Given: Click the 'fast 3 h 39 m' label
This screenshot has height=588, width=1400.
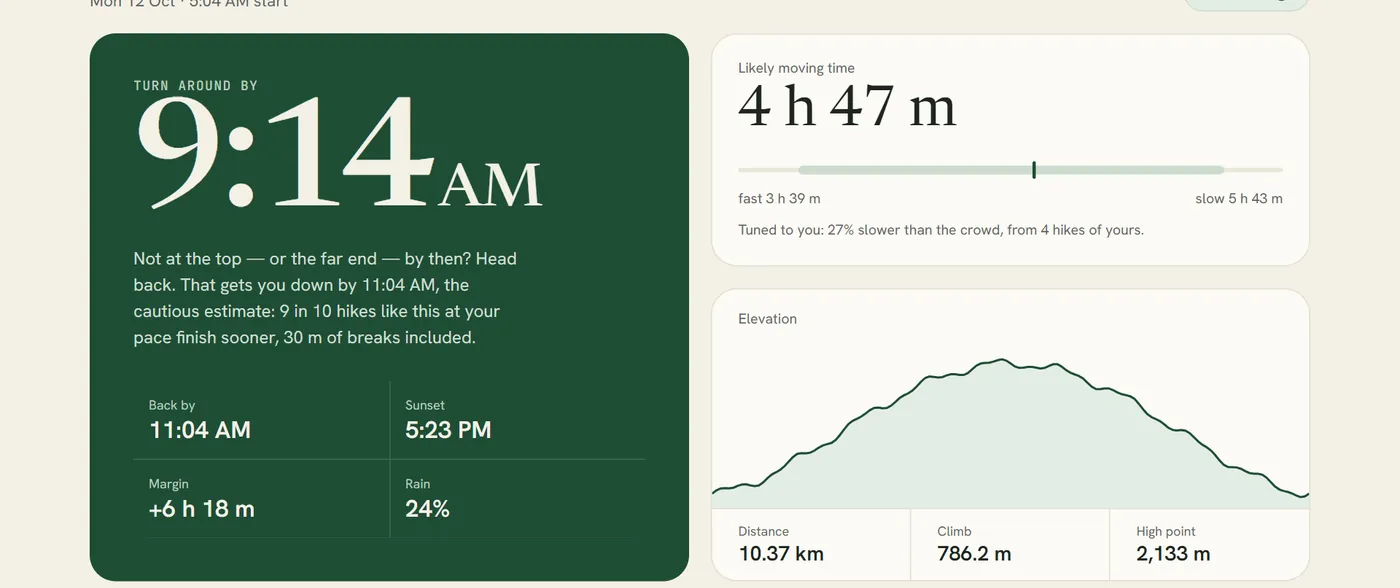Looking at the screenshot, I should [779, 199].
